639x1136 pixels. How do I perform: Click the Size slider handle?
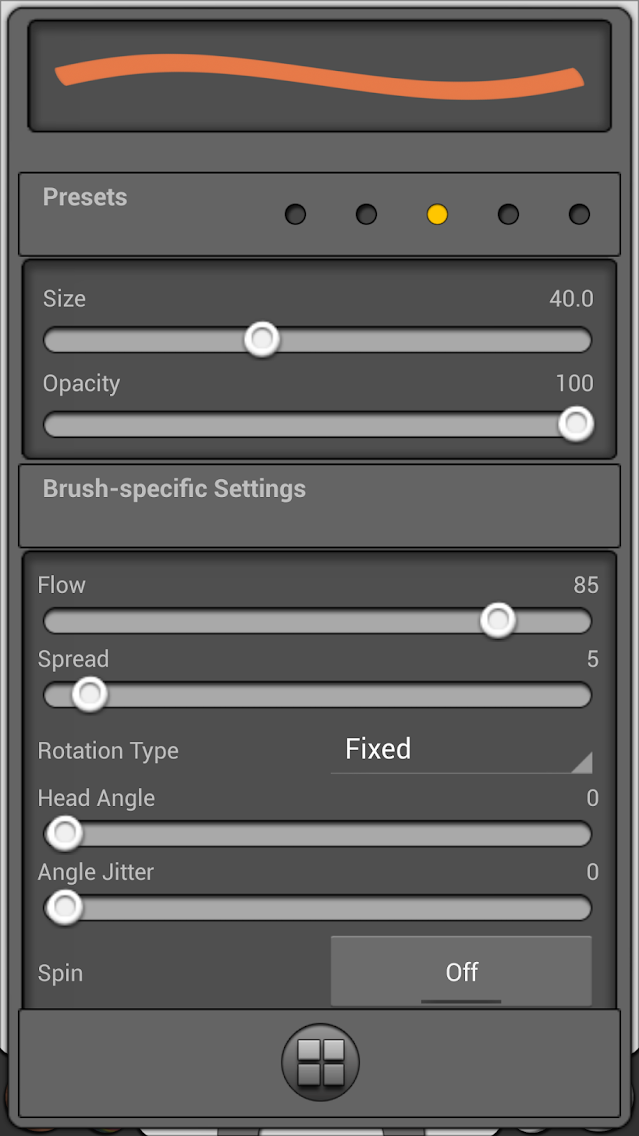[x=262, y=340]
